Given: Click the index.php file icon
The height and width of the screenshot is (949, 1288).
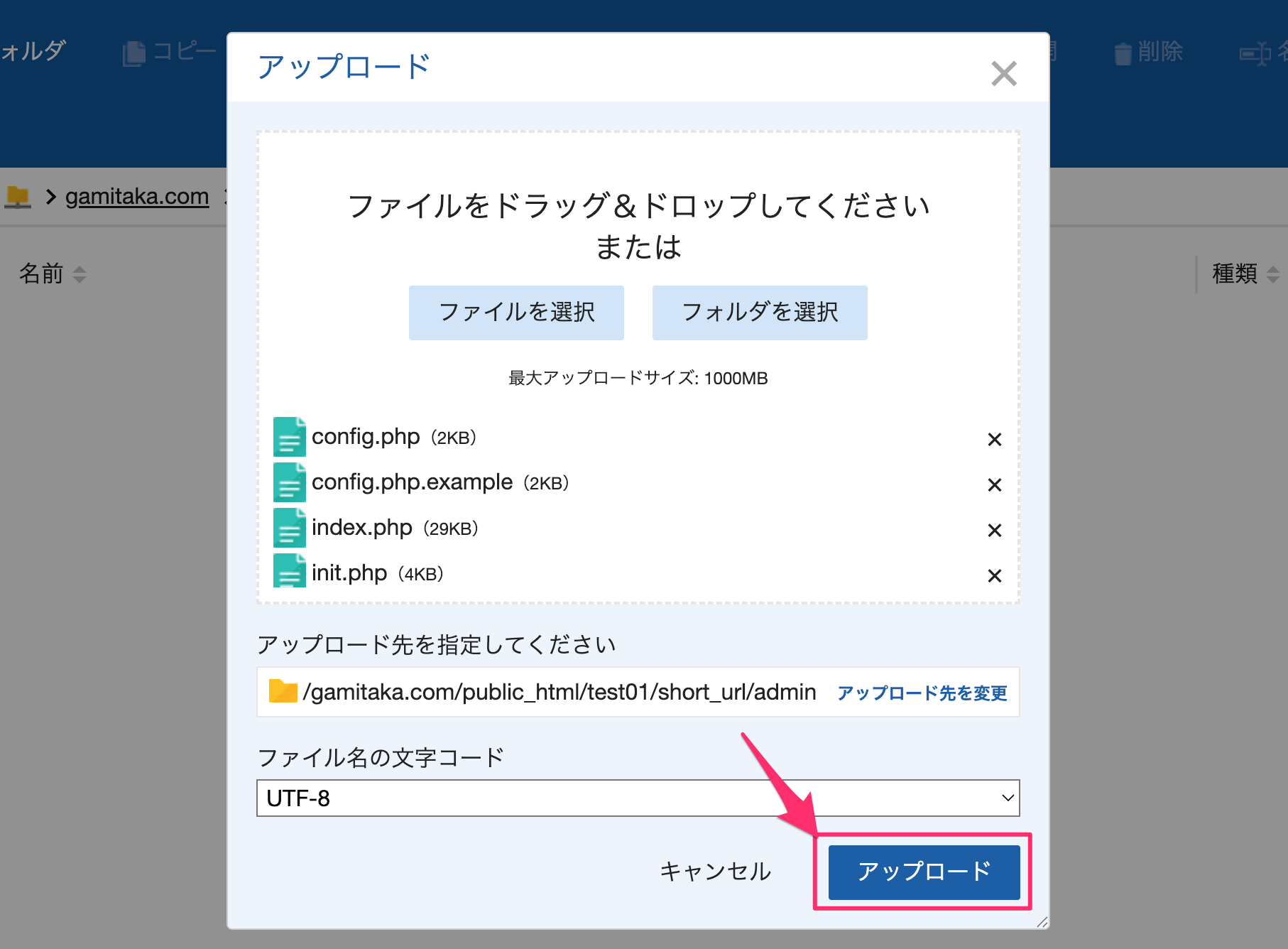Looking at the screenshot, I should (x=289, y=528).
